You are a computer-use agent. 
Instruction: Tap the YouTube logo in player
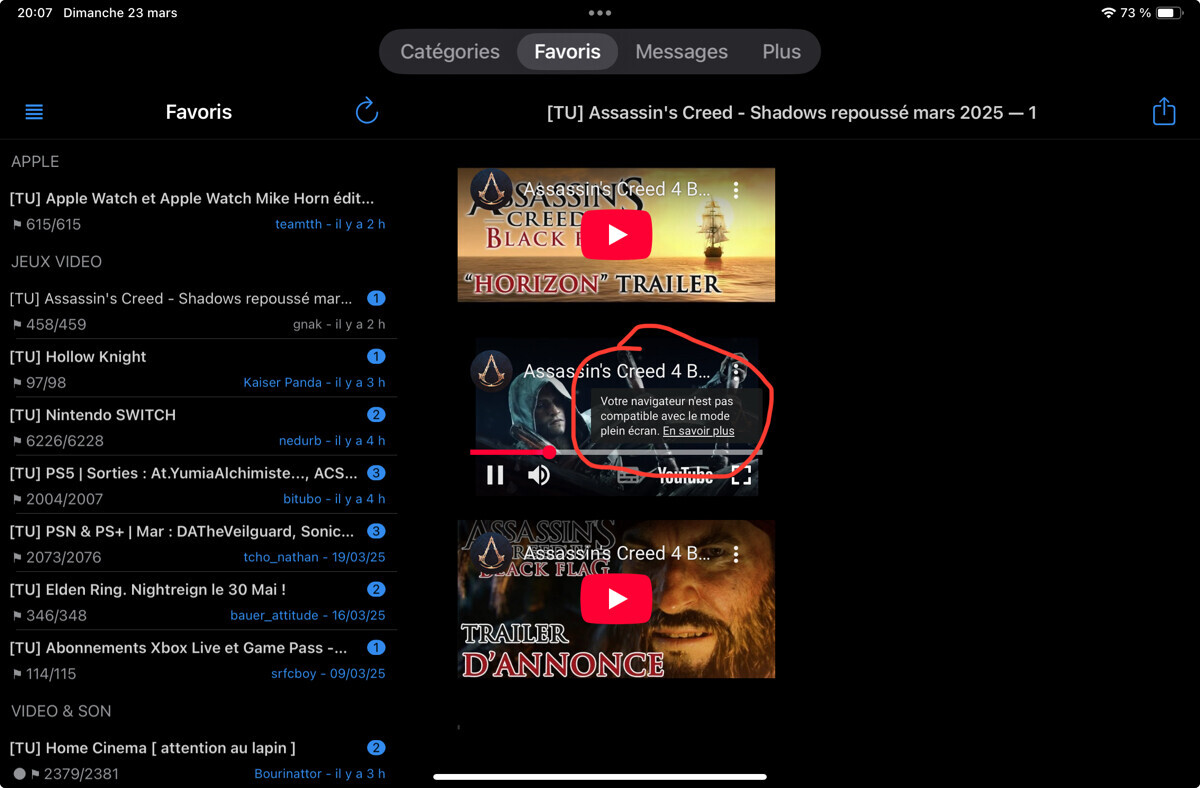tap(686, 476)
